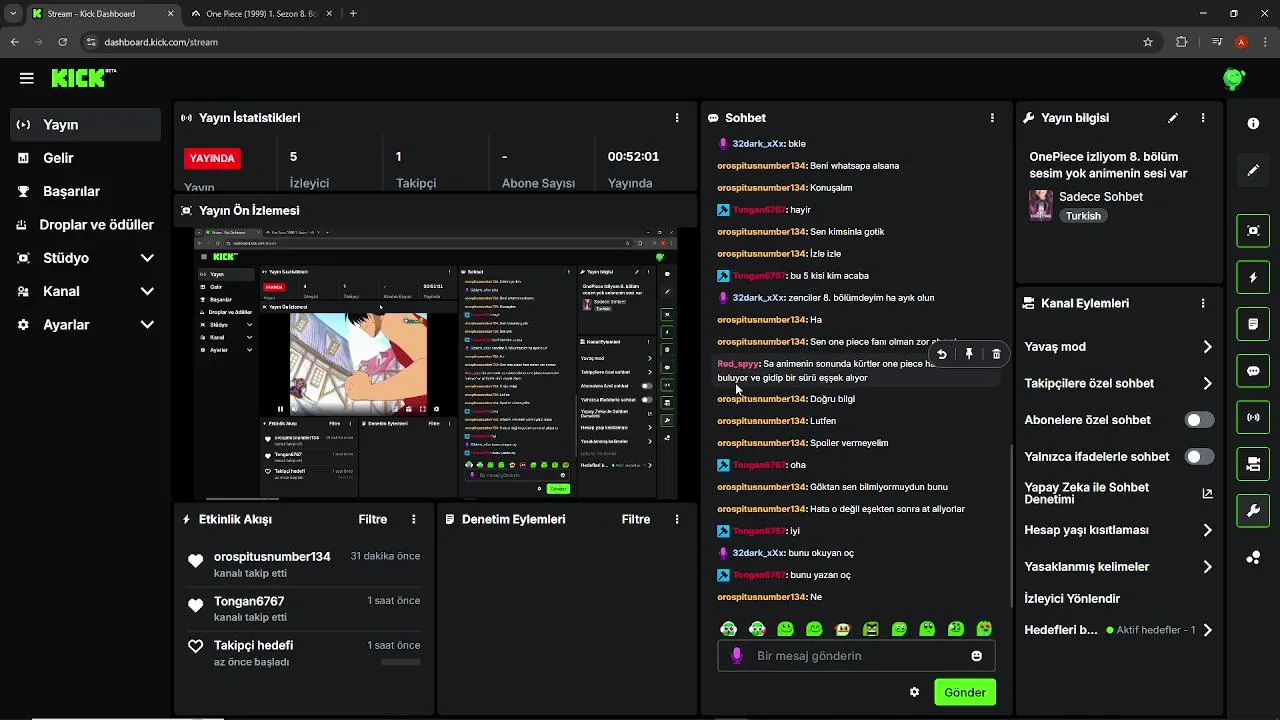Click the green Gönder button

(x=965, y=692)
